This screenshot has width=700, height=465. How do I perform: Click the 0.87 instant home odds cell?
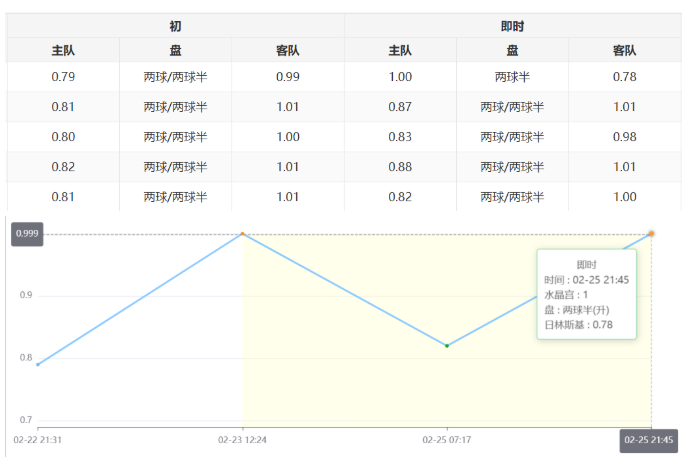tap(400, 107)
